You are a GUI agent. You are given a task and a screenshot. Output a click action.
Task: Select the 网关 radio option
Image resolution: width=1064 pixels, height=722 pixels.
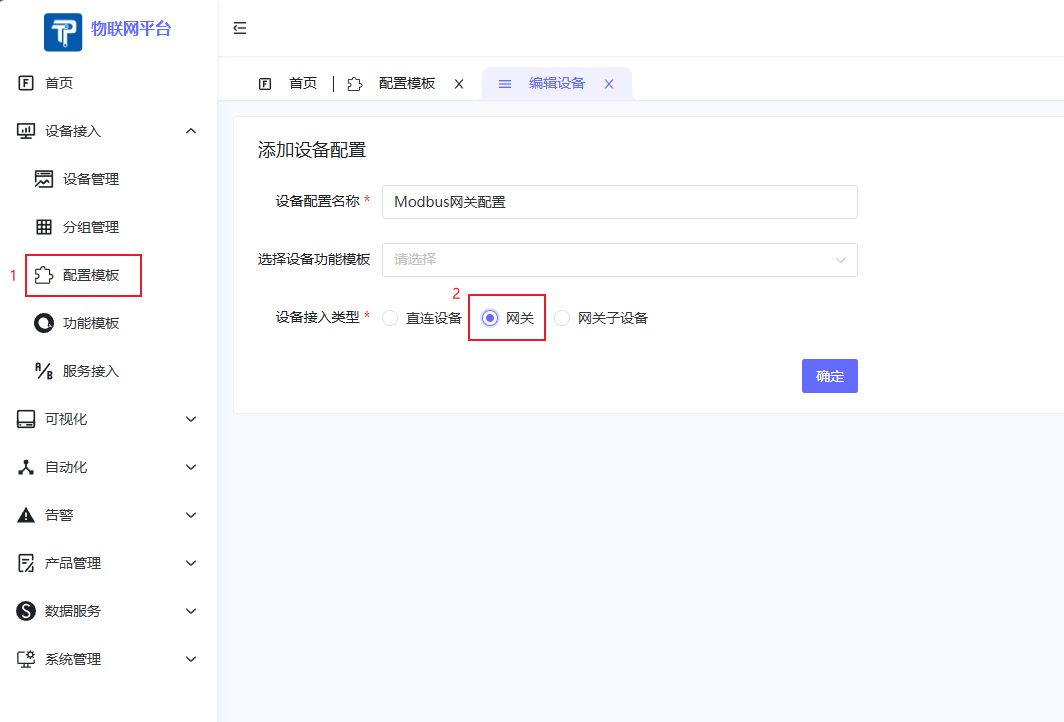point(490,318)
